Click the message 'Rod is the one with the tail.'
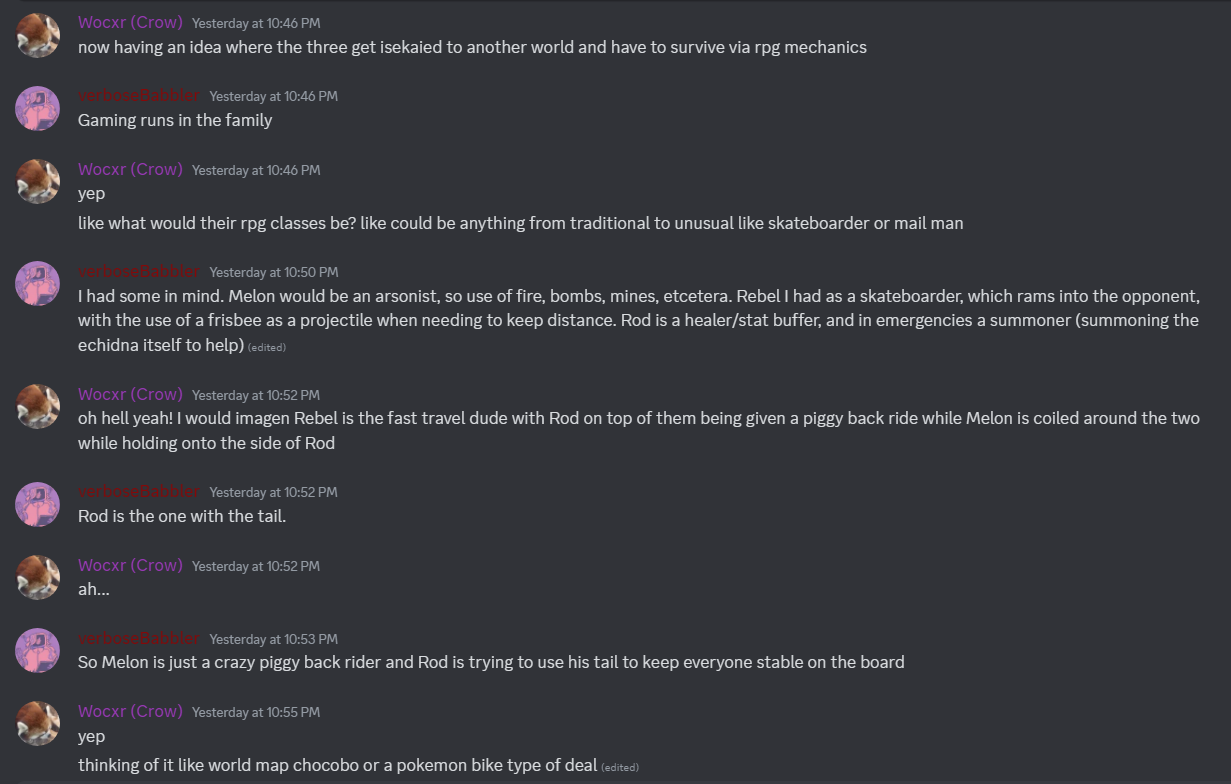Viewport: 1231px width, 784px height. coord(182,516)
